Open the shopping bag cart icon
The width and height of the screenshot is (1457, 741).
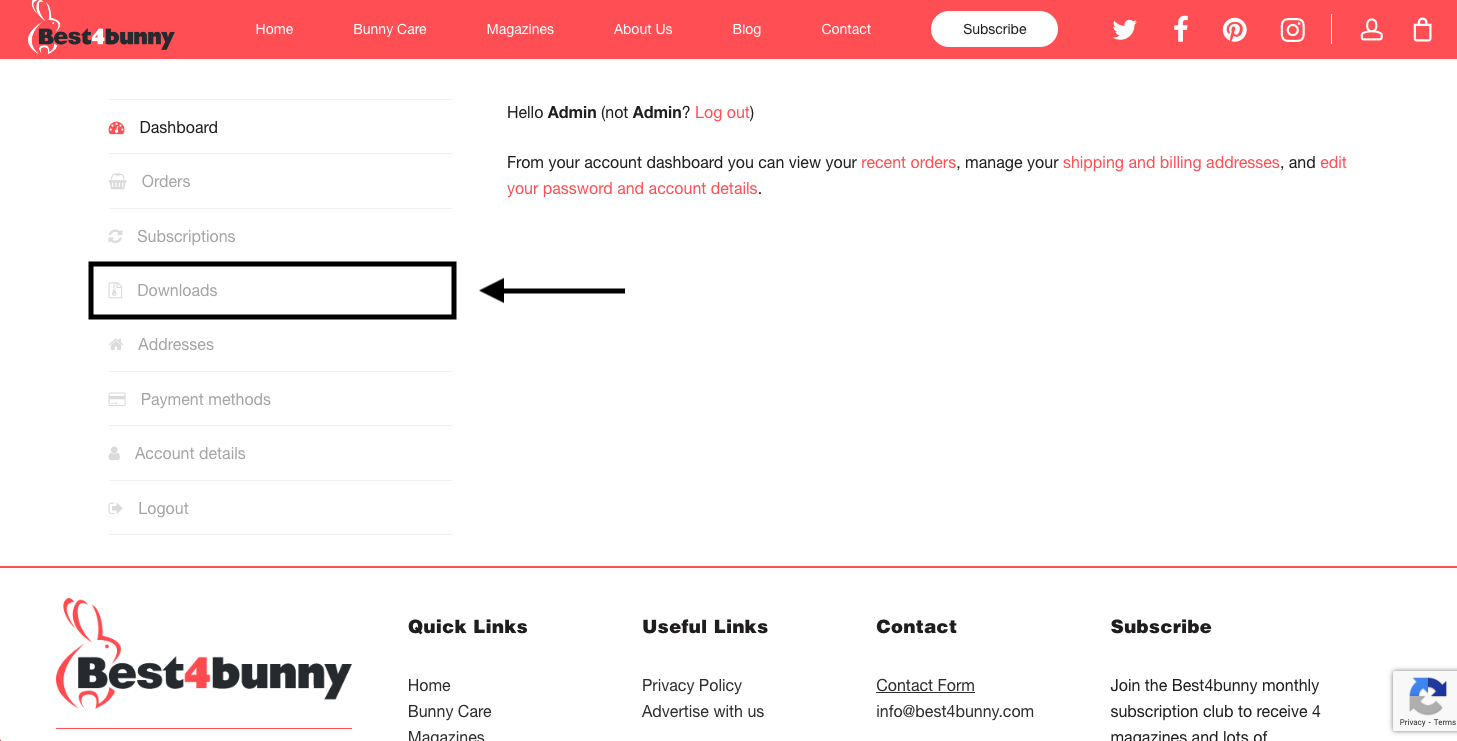1422,30
